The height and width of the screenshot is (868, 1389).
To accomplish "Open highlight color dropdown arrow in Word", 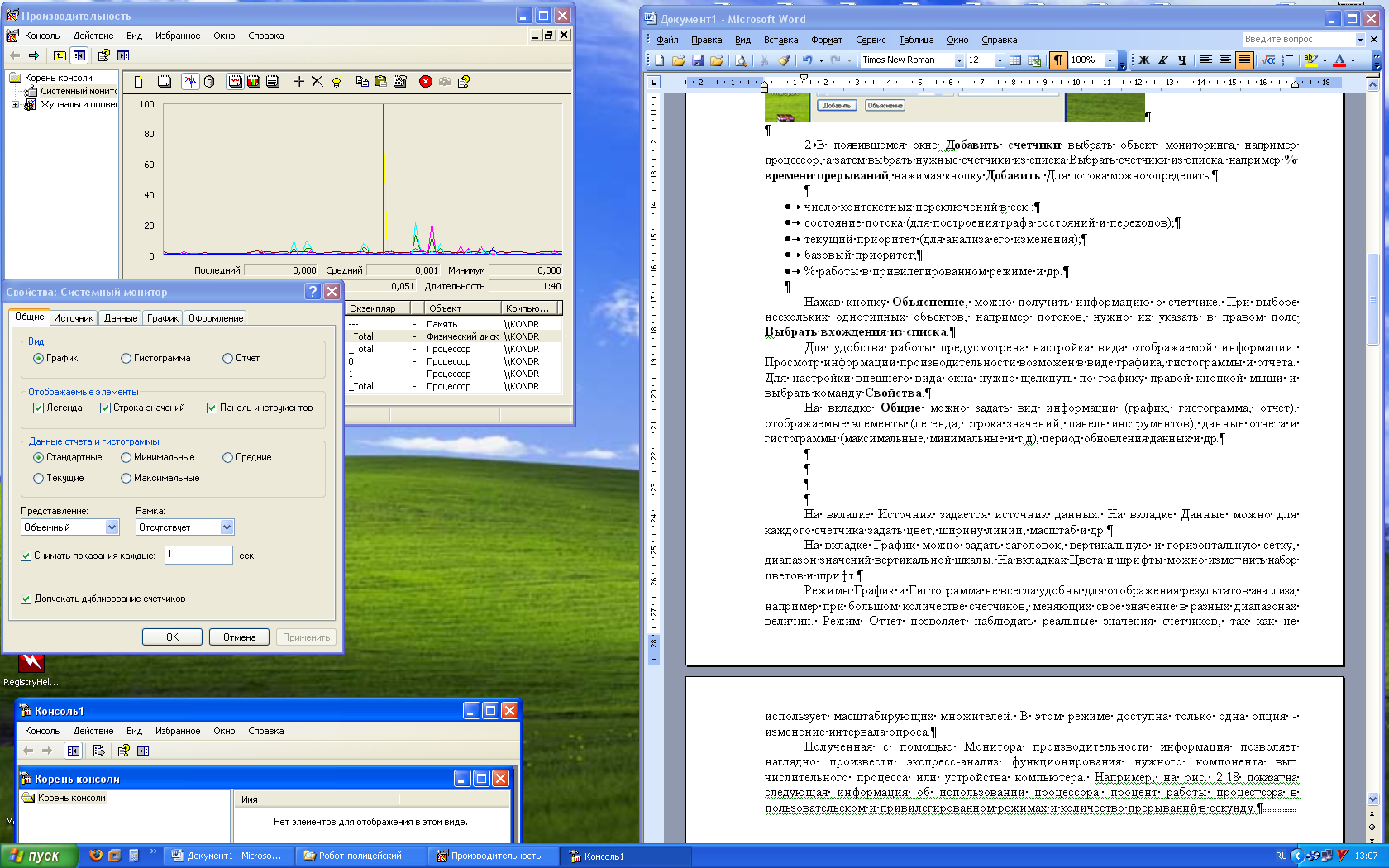I will pos(1325,60).
